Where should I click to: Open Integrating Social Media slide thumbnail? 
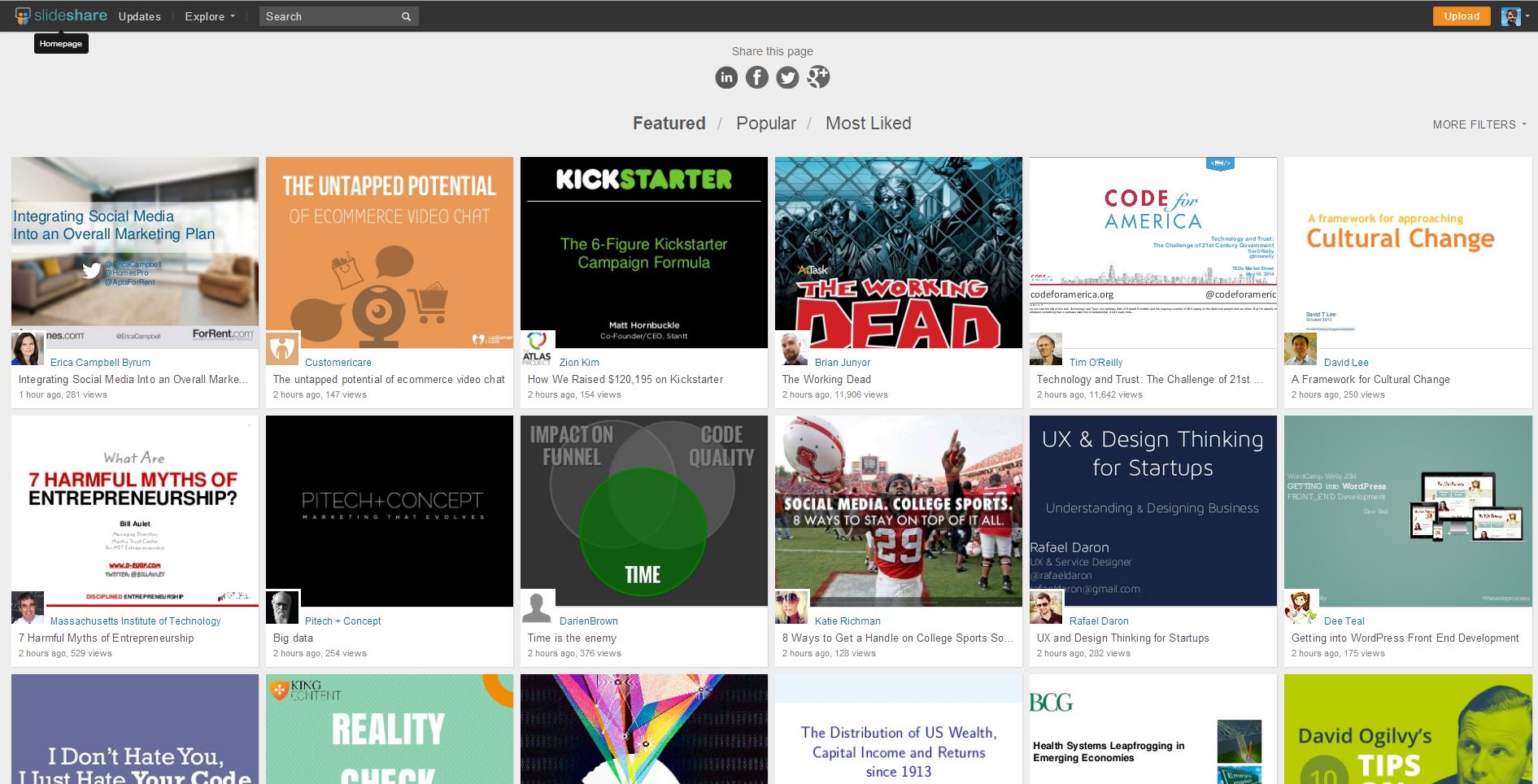[135, 252]
